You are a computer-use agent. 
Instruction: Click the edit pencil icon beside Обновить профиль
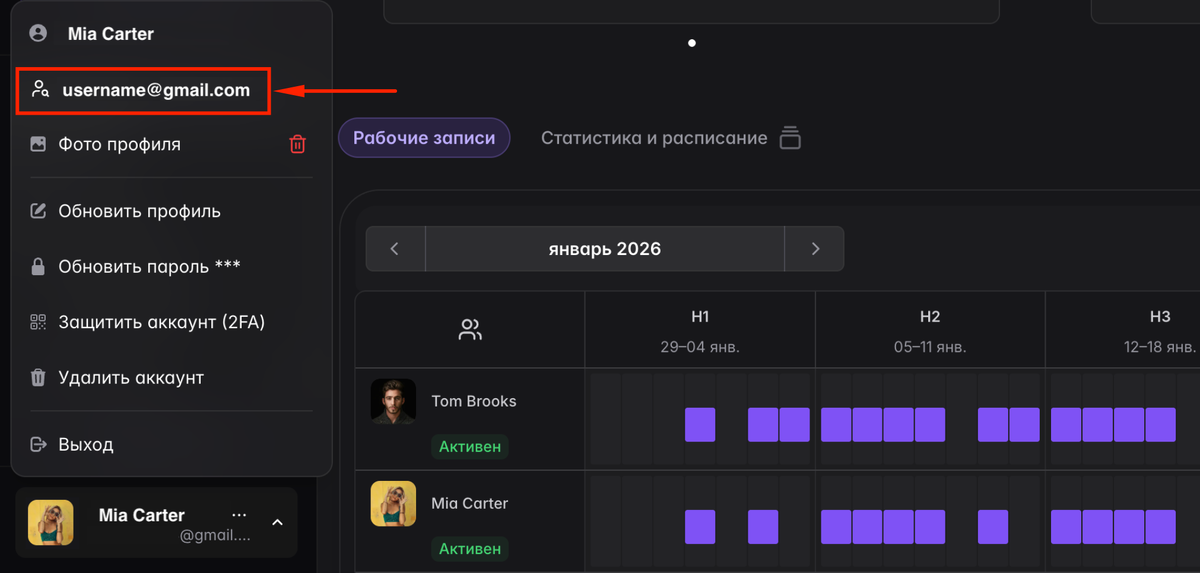point(38,211)
